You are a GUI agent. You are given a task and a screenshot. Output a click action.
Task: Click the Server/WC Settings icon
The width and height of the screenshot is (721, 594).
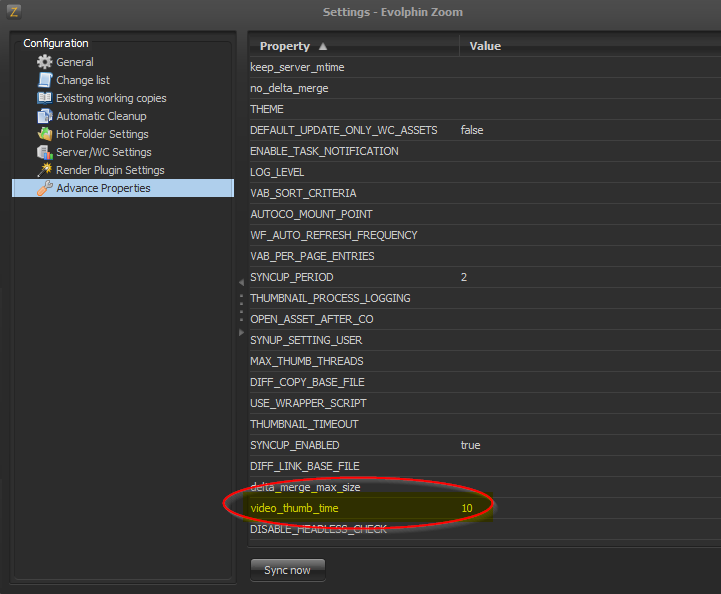click(x=45, y=152)
